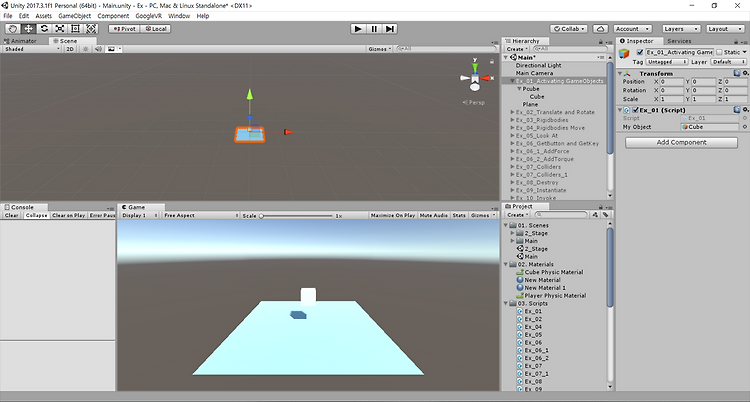The height and width of the screenshot is (402, 750).
Task: Switch to the Services tab
Action: pyautogui.click(x=679, y=41)
